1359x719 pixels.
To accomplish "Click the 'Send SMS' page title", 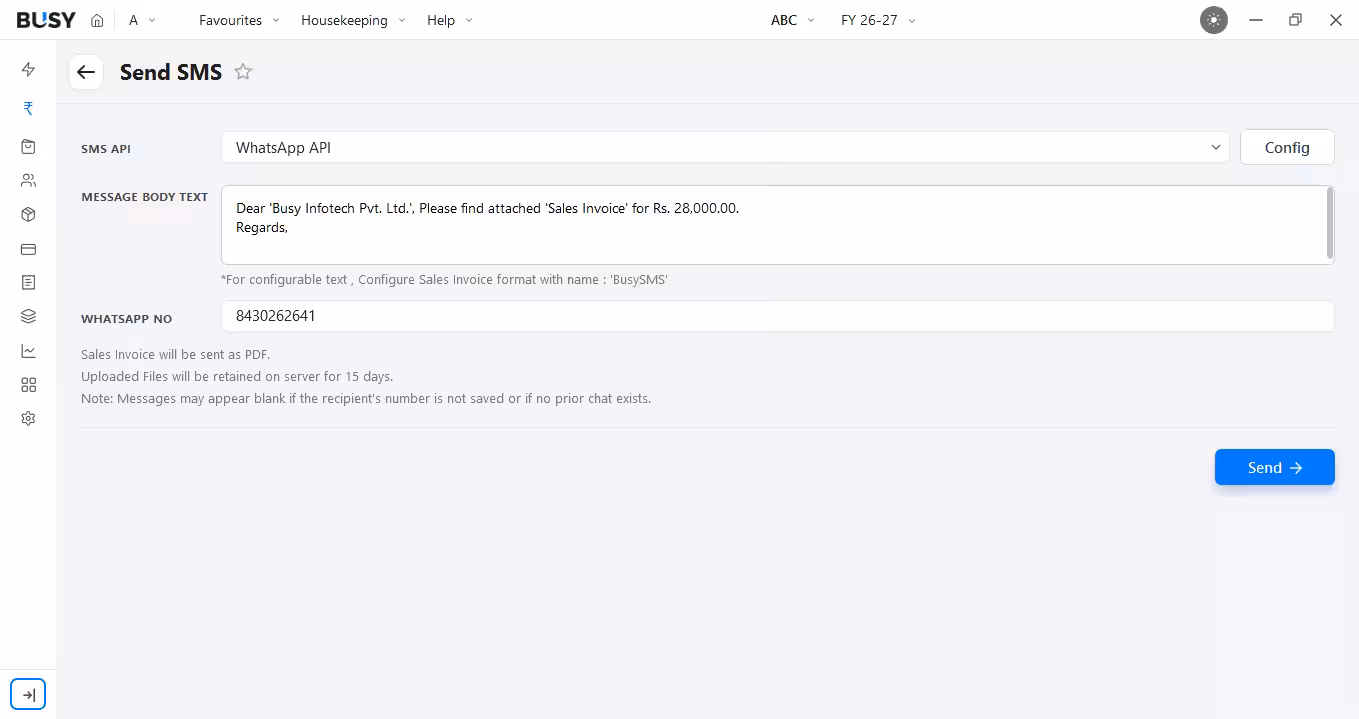I will coord(171,72).
